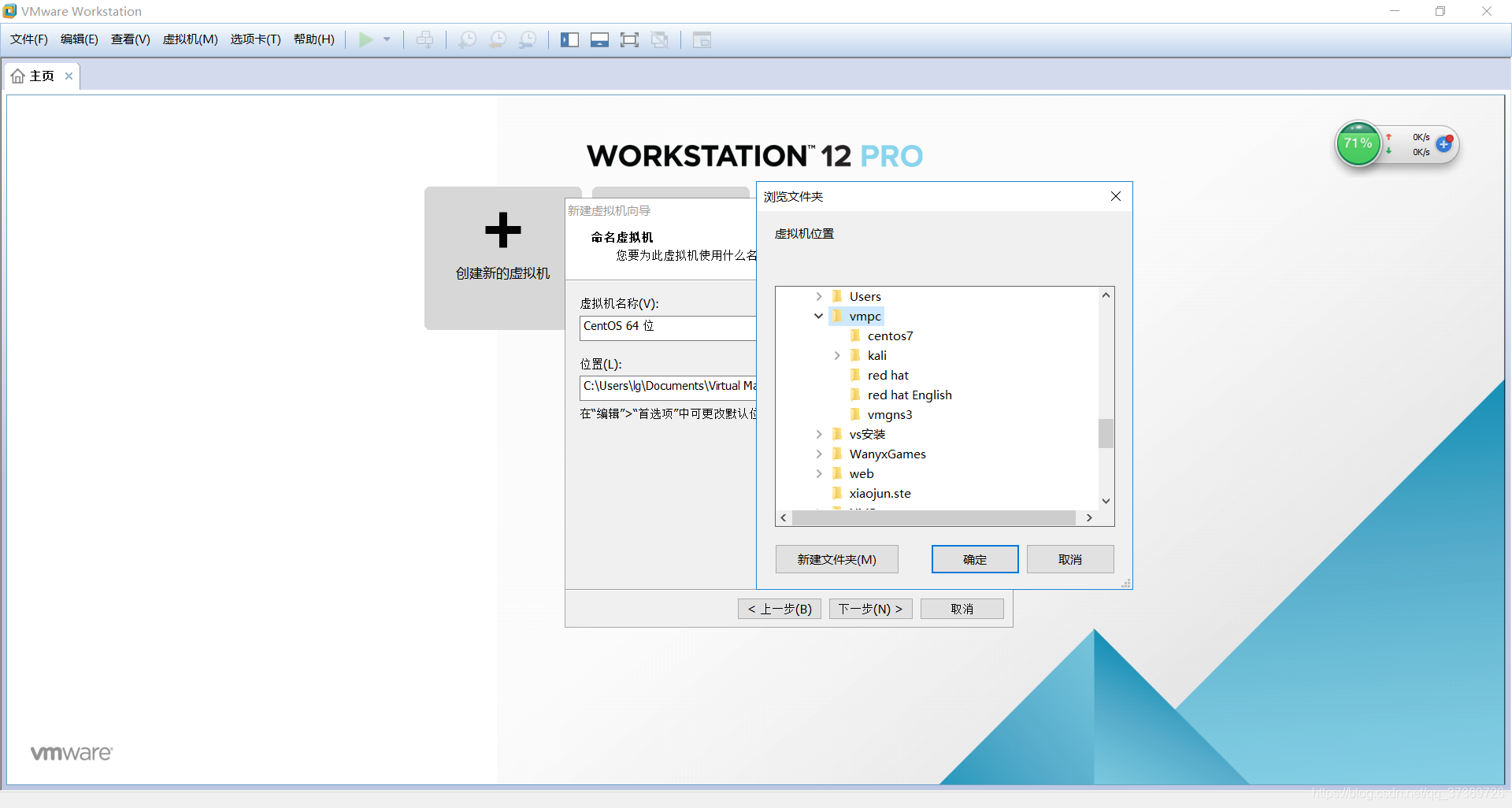This screenshot has height=808, width=1512.
Task: Click the 位置(L) path input field
Action: (x=668, y=387)
